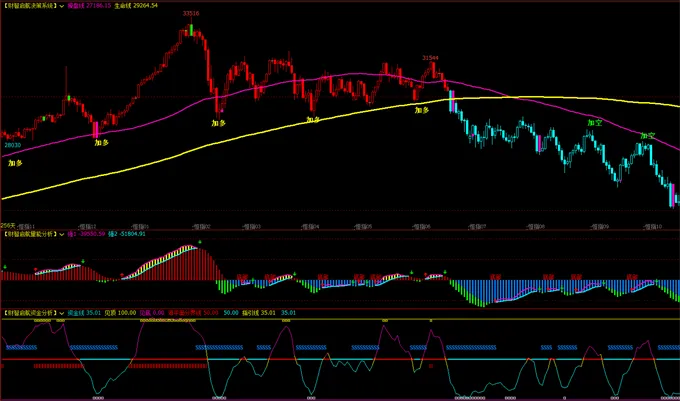Click the 指引线 35.01 readout

tap(258, 313)
